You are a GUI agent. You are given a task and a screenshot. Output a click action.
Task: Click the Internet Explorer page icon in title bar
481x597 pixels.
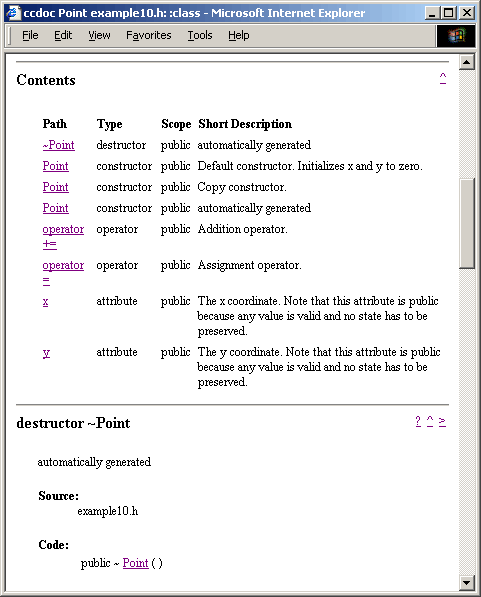click(x=13, y=13)
